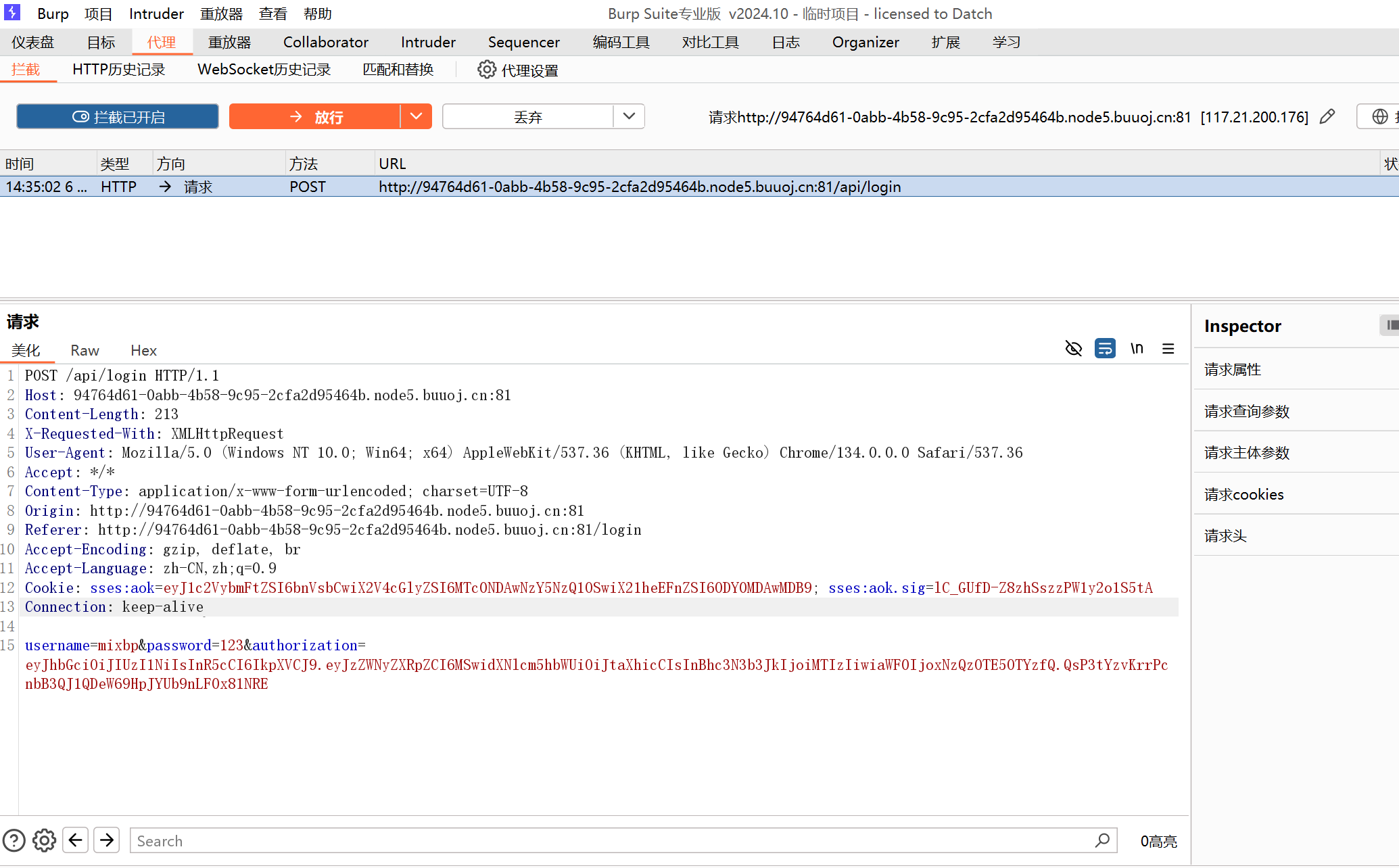
Task: Open the Collaborator main tab
Action: tap(325, 42)
